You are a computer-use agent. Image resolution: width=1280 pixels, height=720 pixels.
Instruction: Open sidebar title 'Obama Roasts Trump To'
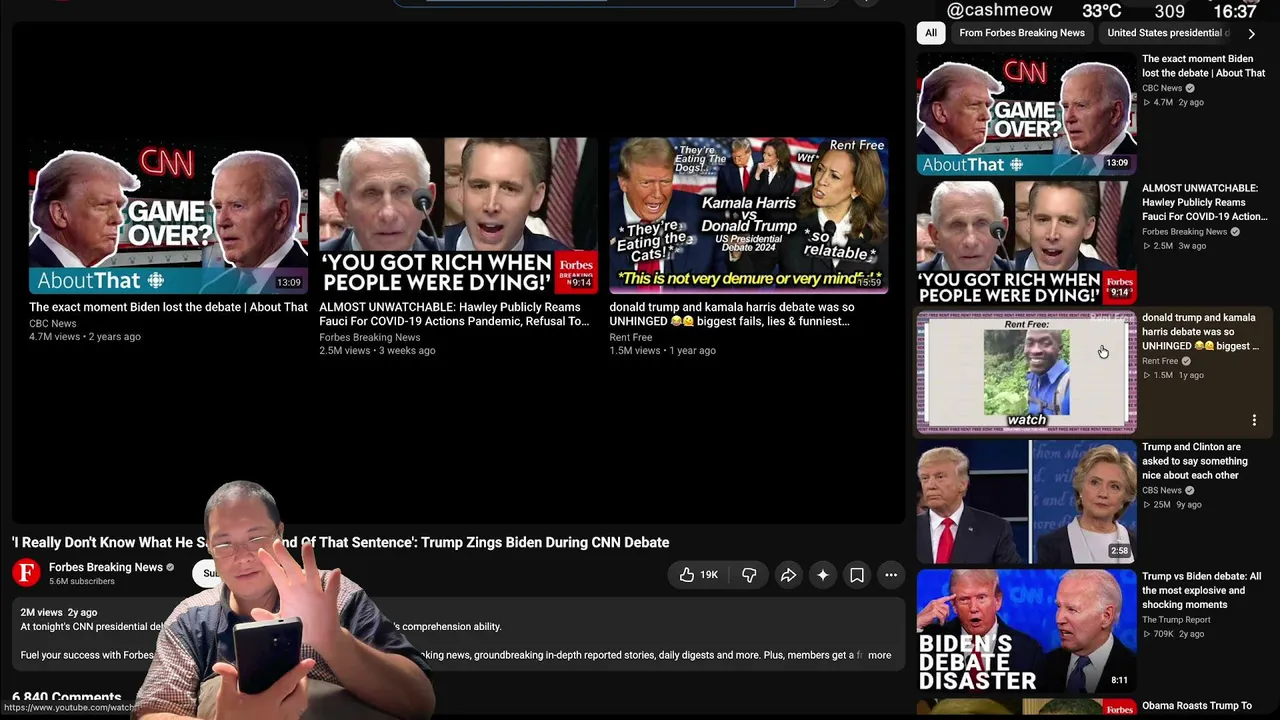(x=1197, y=706)
